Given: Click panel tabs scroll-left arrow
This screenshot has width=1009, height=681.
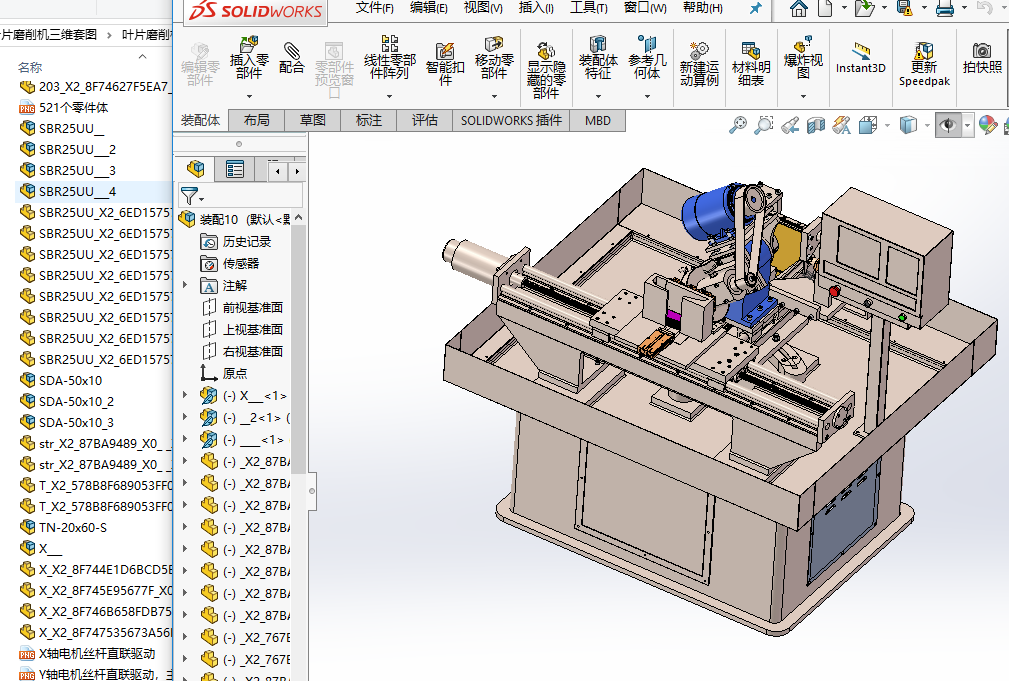Looking at the screenshot, I should (x=277, y=171).
